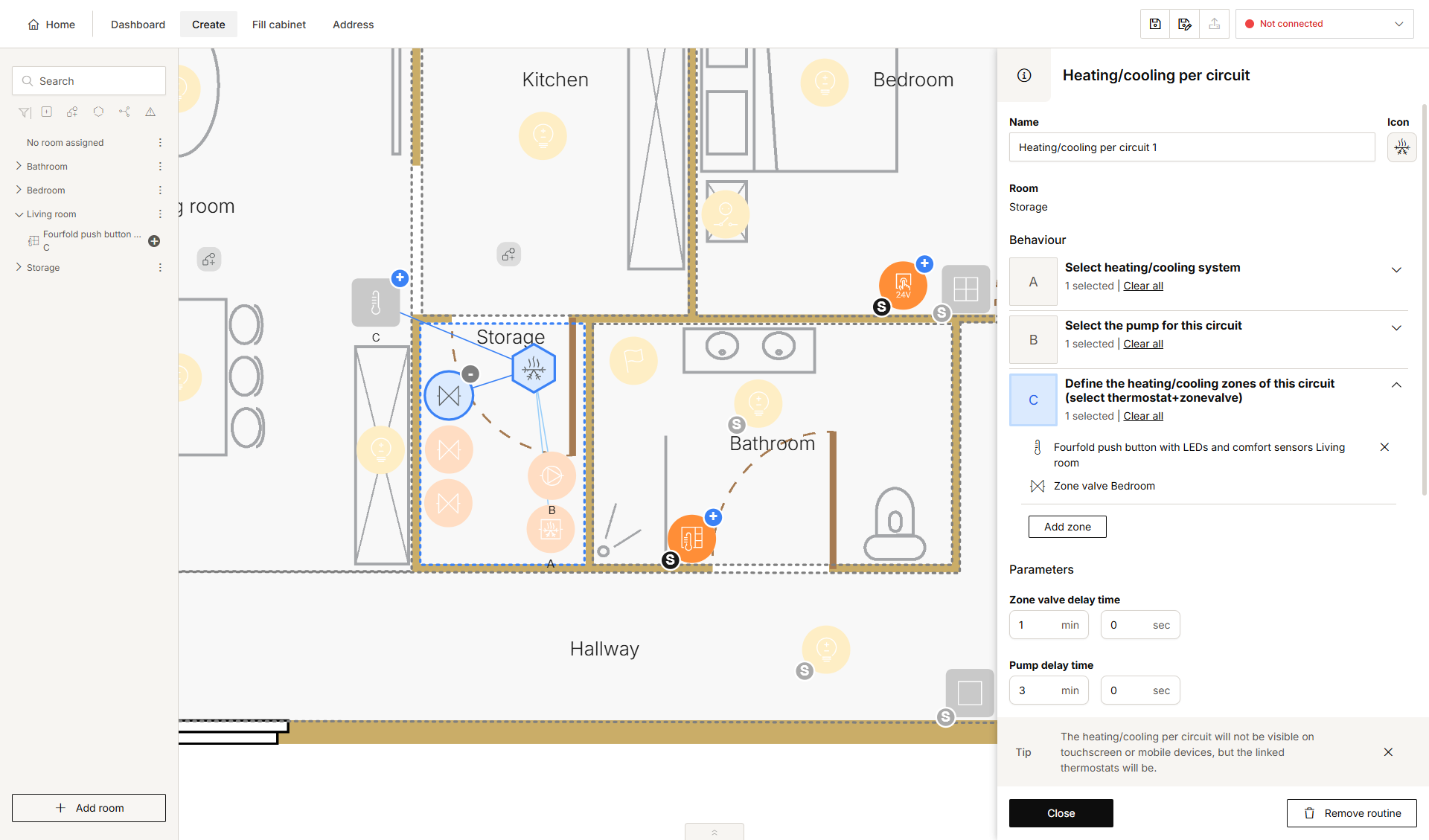
Task: Switch to the Dashboard tab
Action: click(x=138, y=25)
